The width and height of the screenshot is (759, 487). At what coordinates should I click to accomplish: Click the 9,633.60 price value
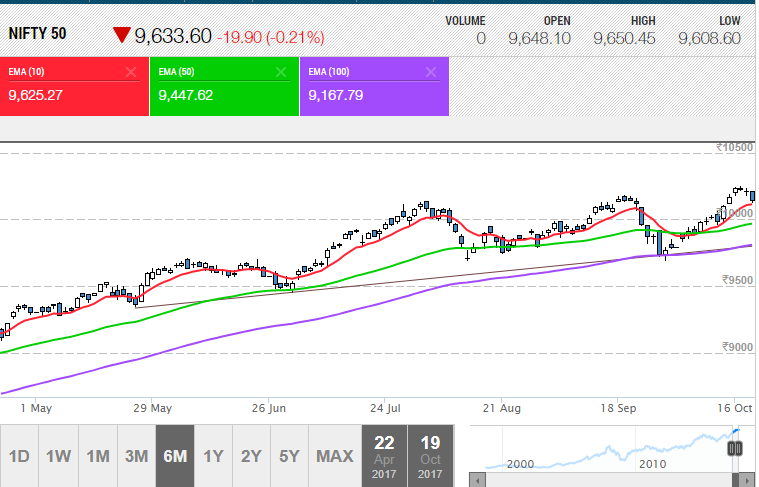pos(173,36)
